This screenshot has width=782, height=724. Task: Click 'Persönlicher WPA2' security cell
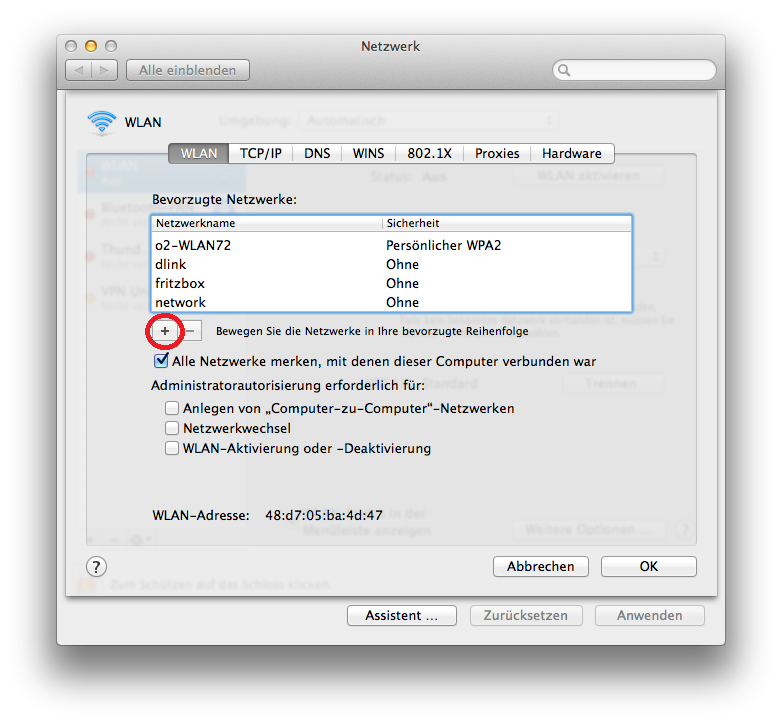(x=443, y=245)
